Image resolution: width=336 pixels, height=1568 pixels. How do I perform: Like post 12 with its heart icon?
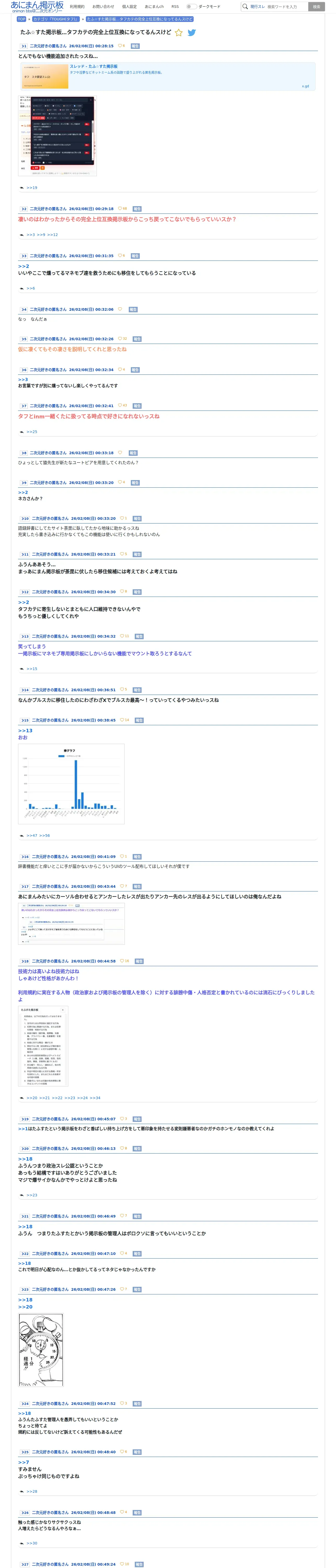tap(122, 592)
